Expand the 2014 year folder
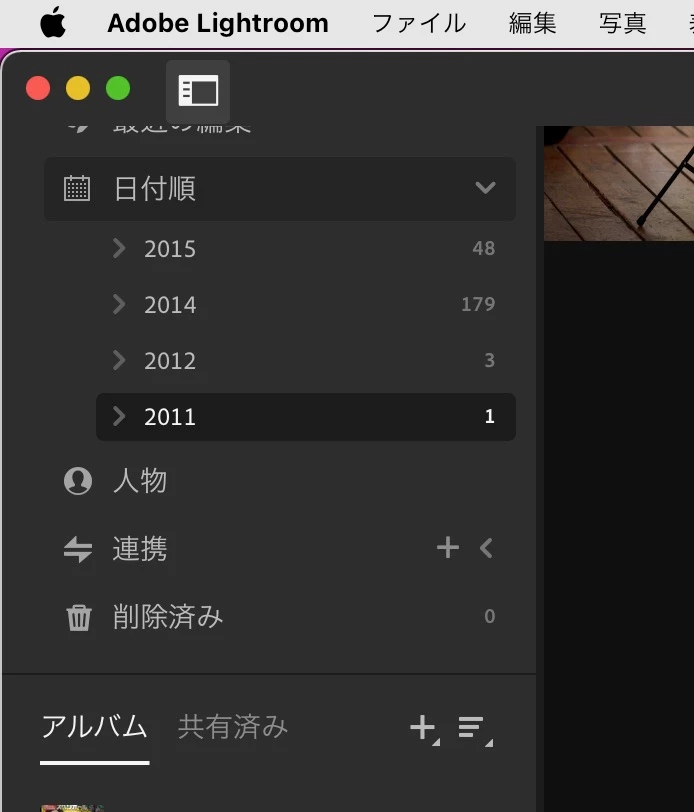694x812 pixels. pos(119,304)
